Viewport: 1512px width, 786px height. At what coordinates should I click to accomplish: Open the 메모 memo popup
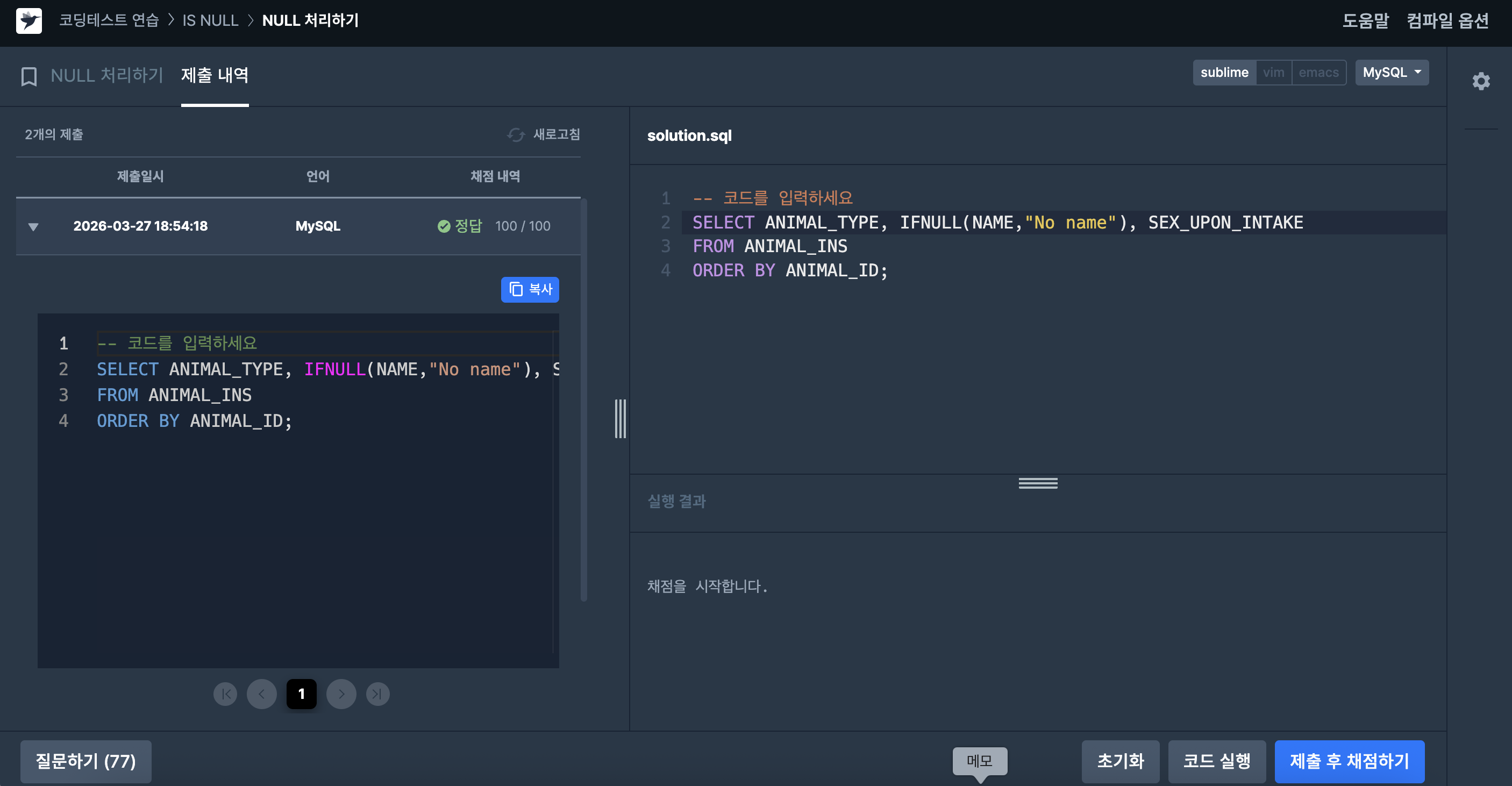pos(979,761)
